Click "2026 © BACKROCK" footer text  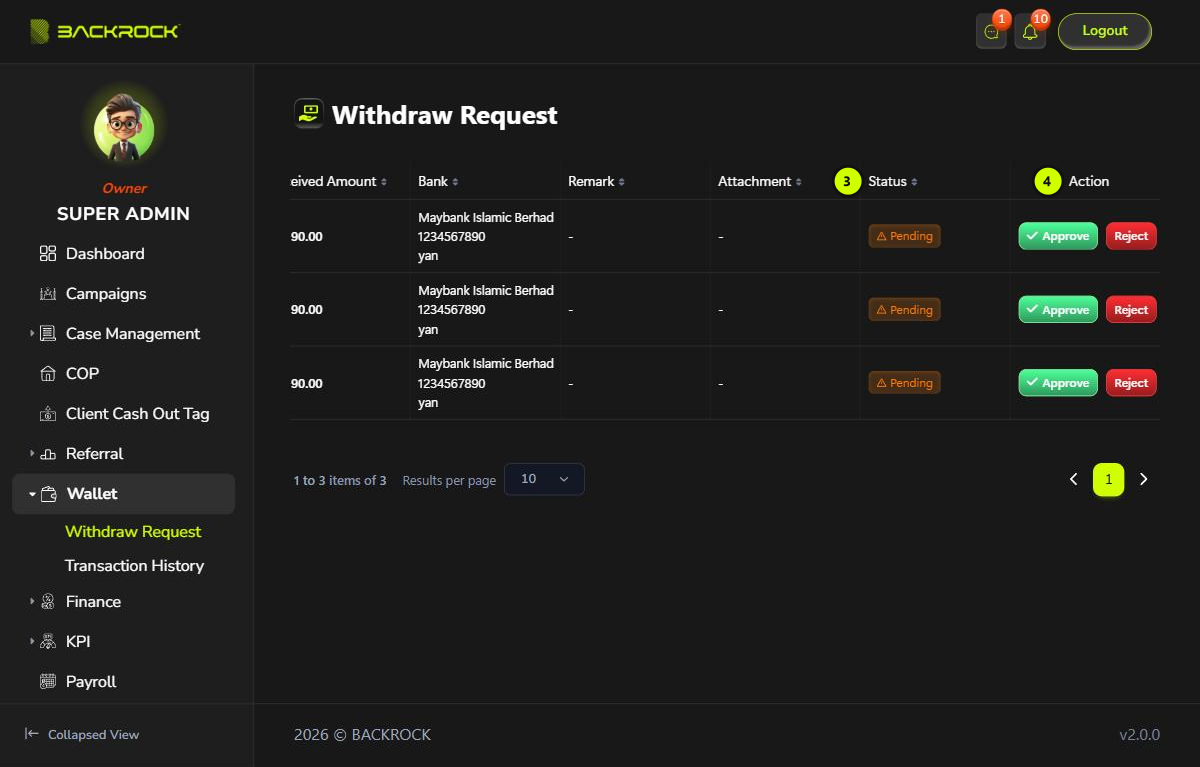[362, 734]
